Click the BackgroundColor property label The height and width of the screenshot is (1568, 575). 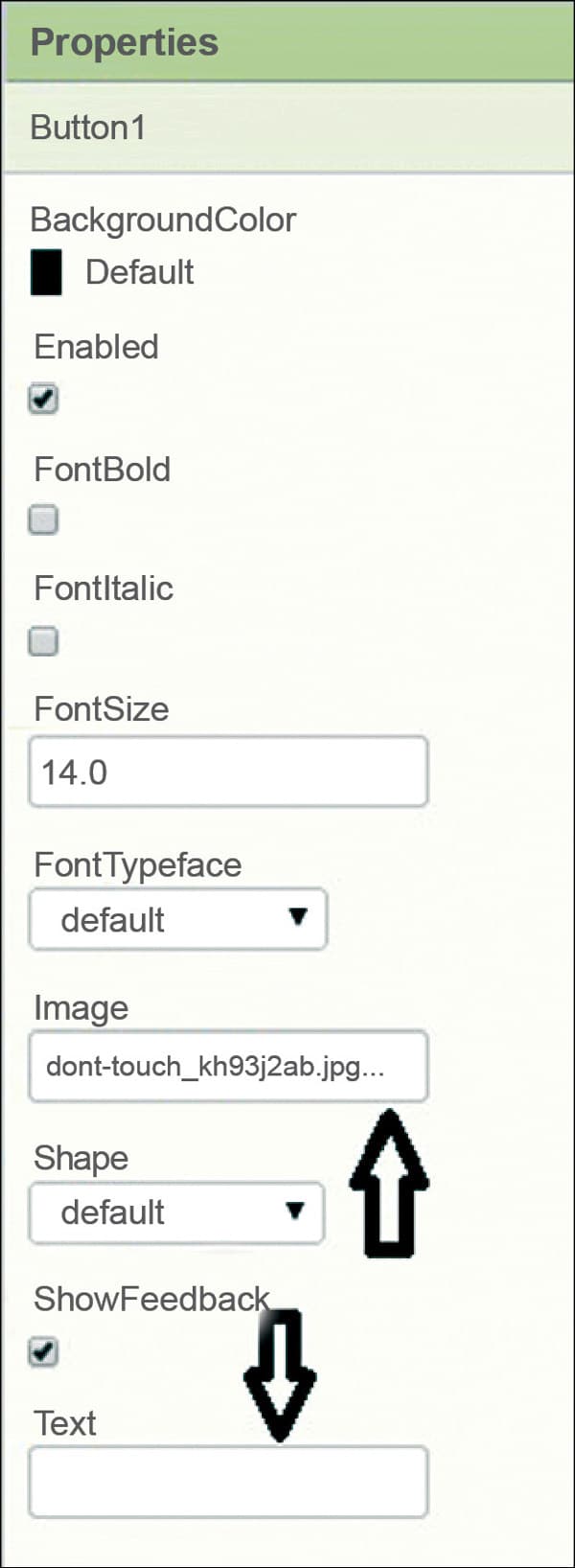click(163, 219)
